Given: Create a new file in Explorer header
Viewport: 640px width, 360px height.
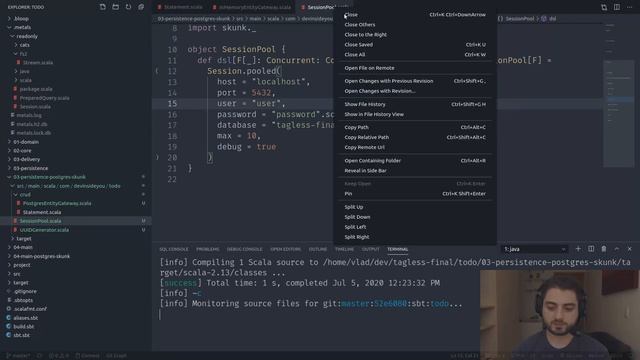Looking at the screenshot, I should 102,7.
